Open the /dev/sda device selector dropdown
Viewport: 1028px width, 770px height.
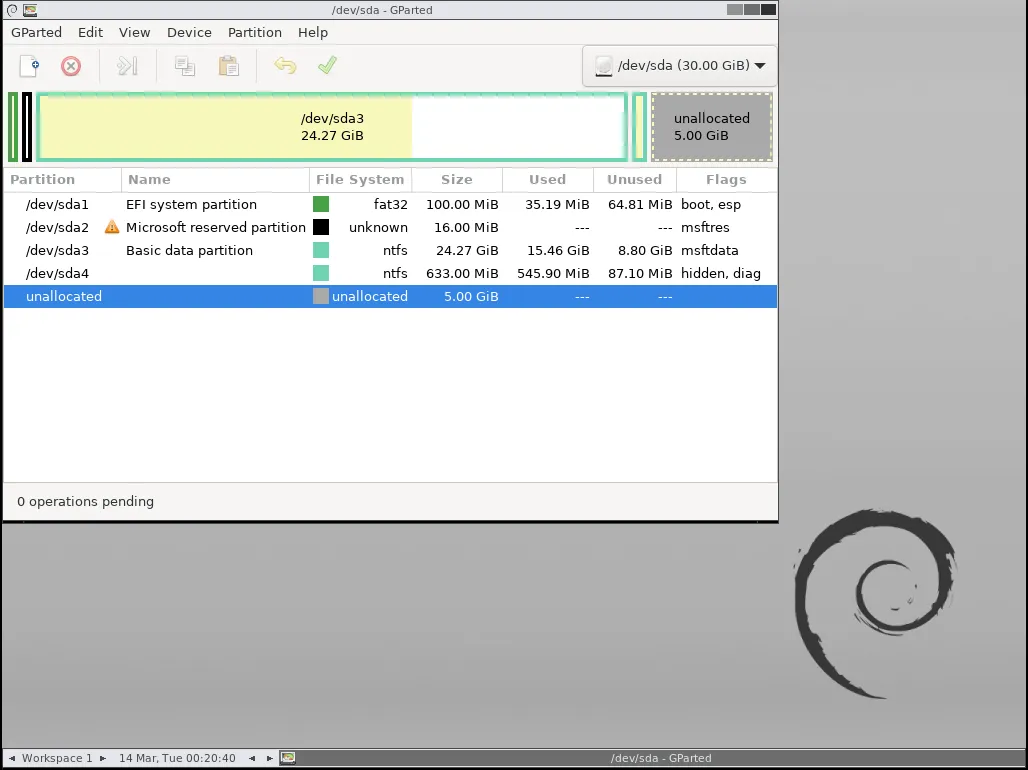(680, 66)
